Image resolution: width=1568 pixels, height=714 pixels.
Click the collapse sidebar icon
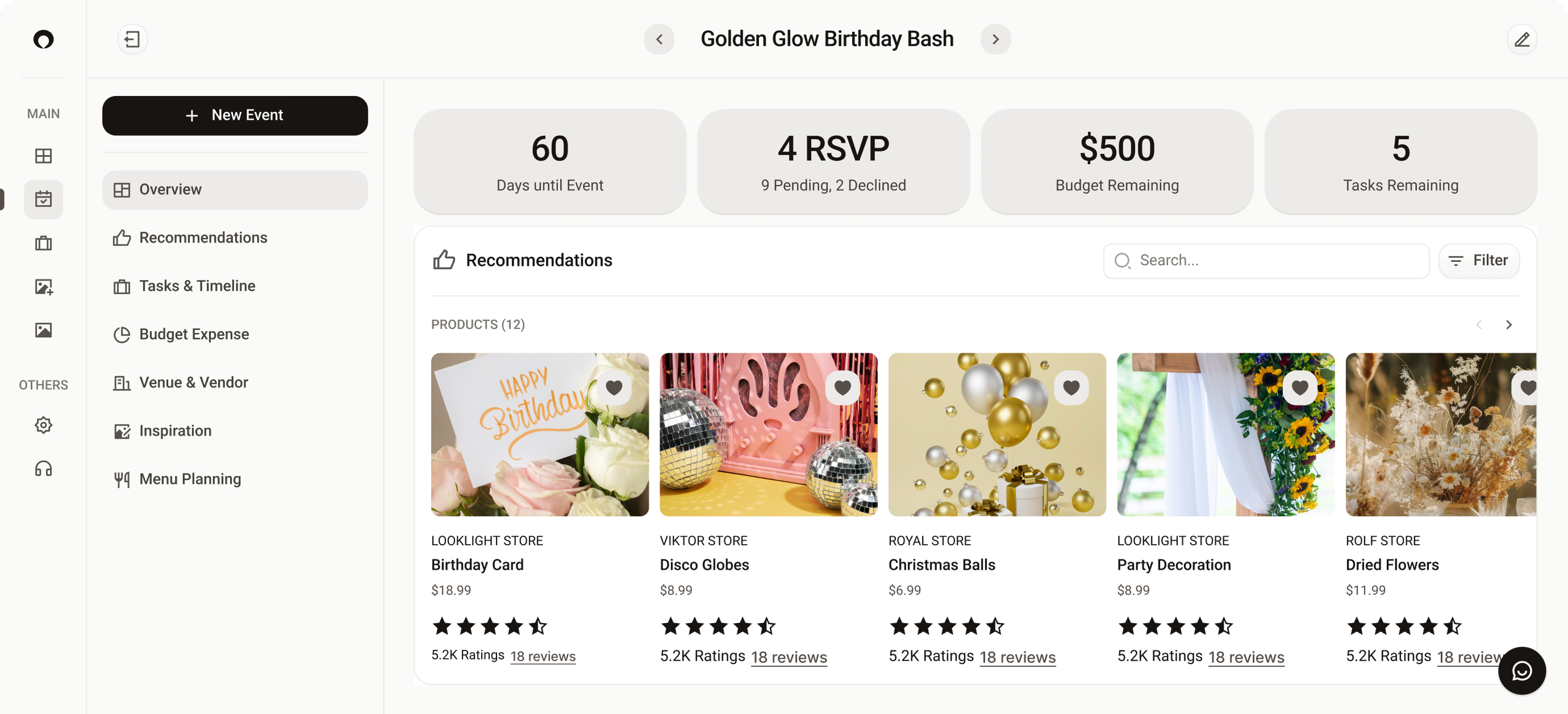[132, 40]
